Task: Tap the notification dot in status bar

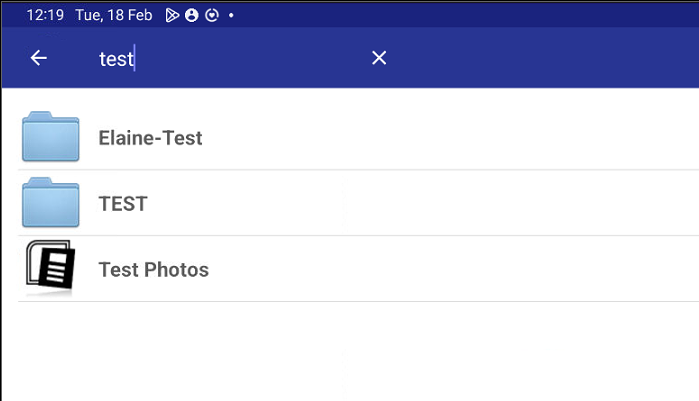Action: pyautogui.click(x=231, y=16)
